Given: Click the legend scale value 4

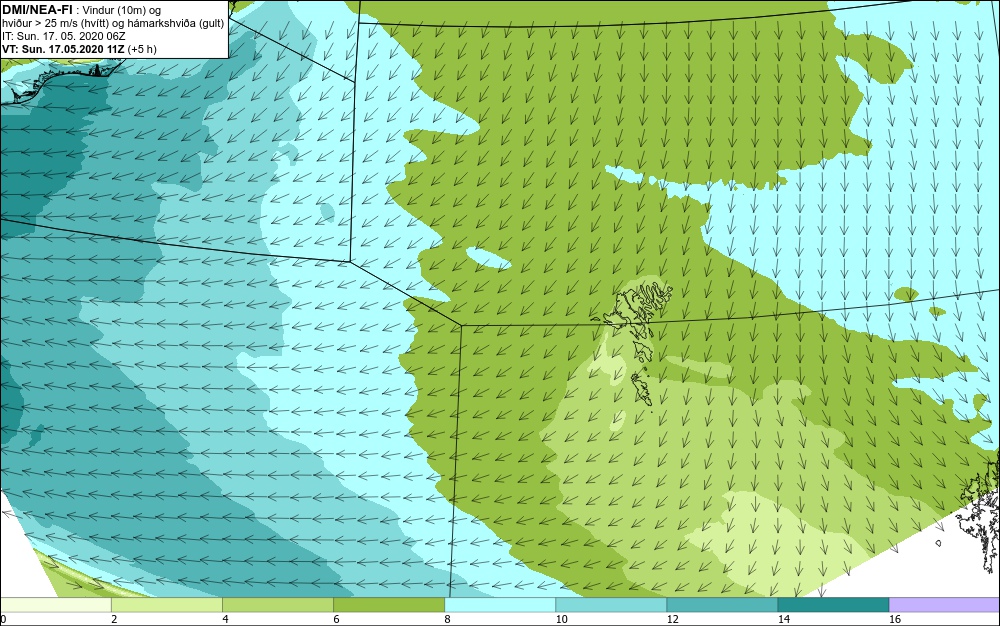Looking at the screenshot, I should coord(225,619).
